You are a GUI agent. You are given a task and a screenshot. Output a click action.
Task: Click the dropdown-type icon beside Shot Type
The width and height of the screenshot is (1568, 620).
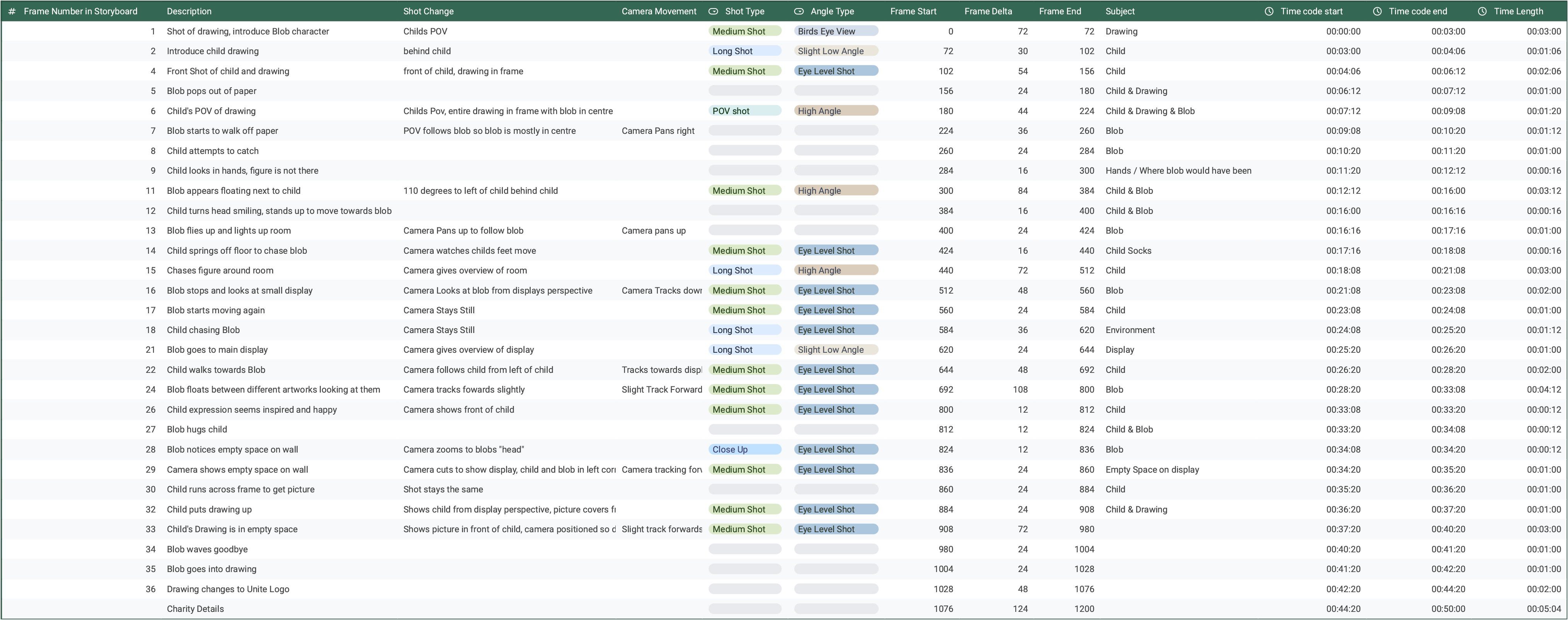tap(713, 11)
